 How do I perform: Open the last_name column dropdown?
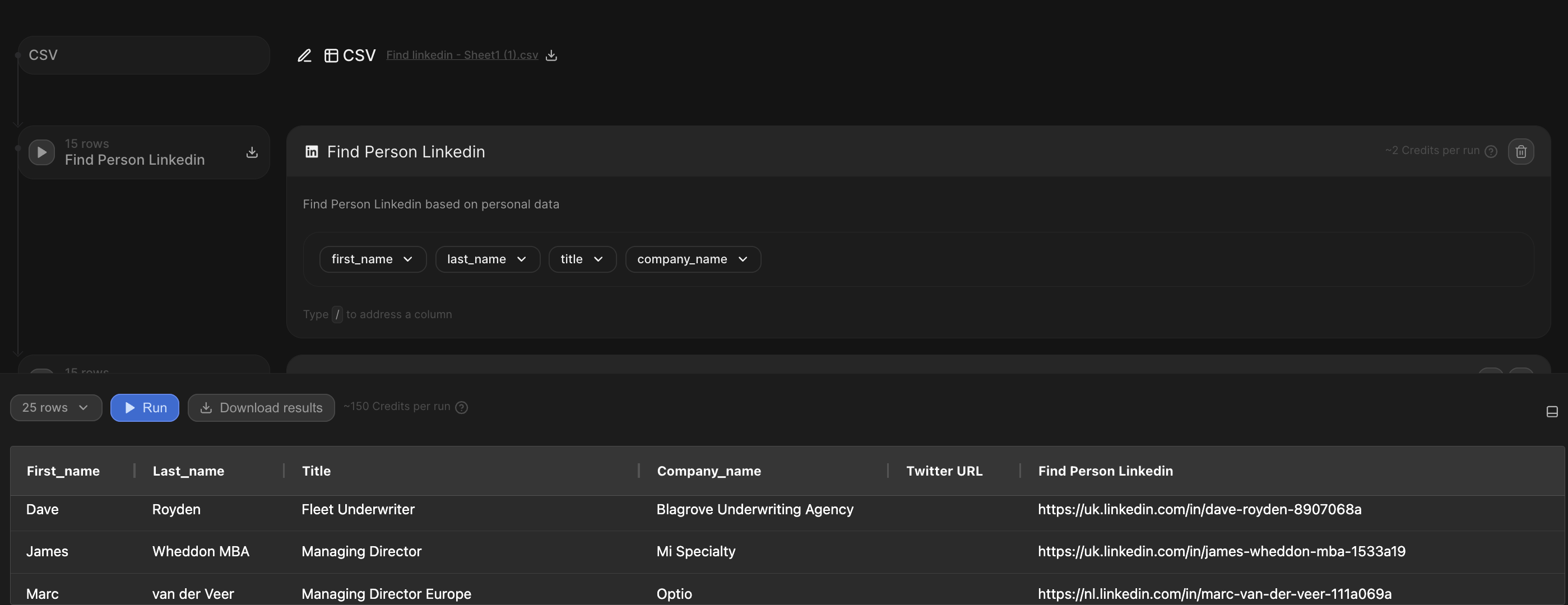[x=487, y=259]
